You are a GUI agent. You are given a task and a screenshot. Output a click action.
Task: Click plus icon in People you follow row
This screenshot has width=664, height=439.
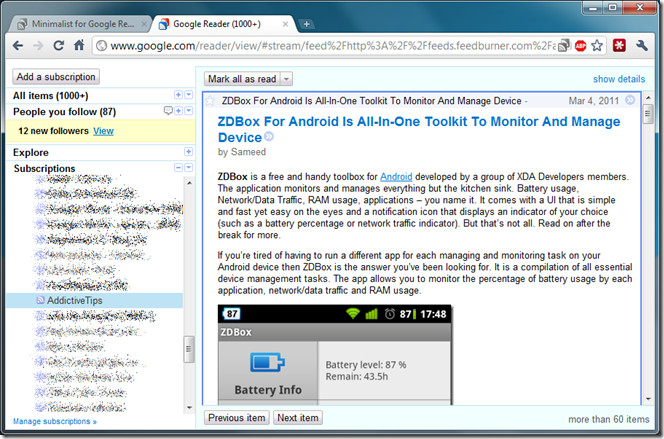[x=179, y=110]
